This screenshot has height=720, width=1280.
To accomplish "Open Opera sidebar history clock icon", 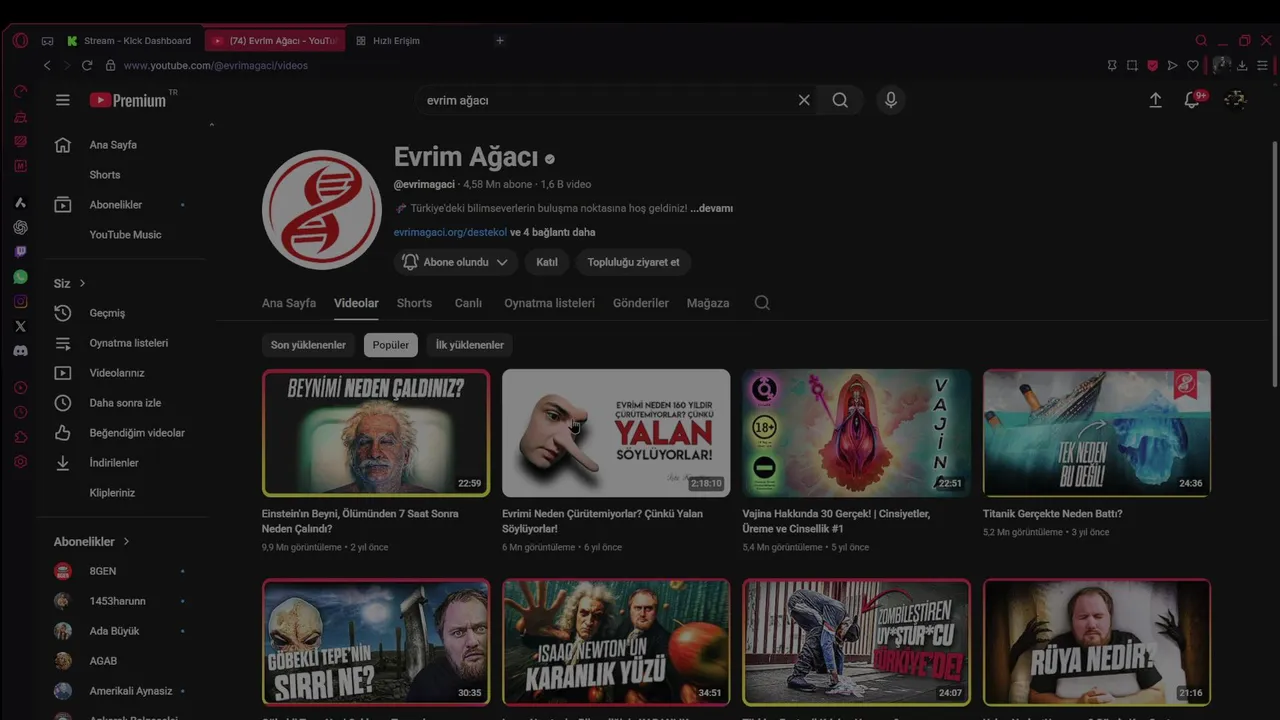I will 20,412.
